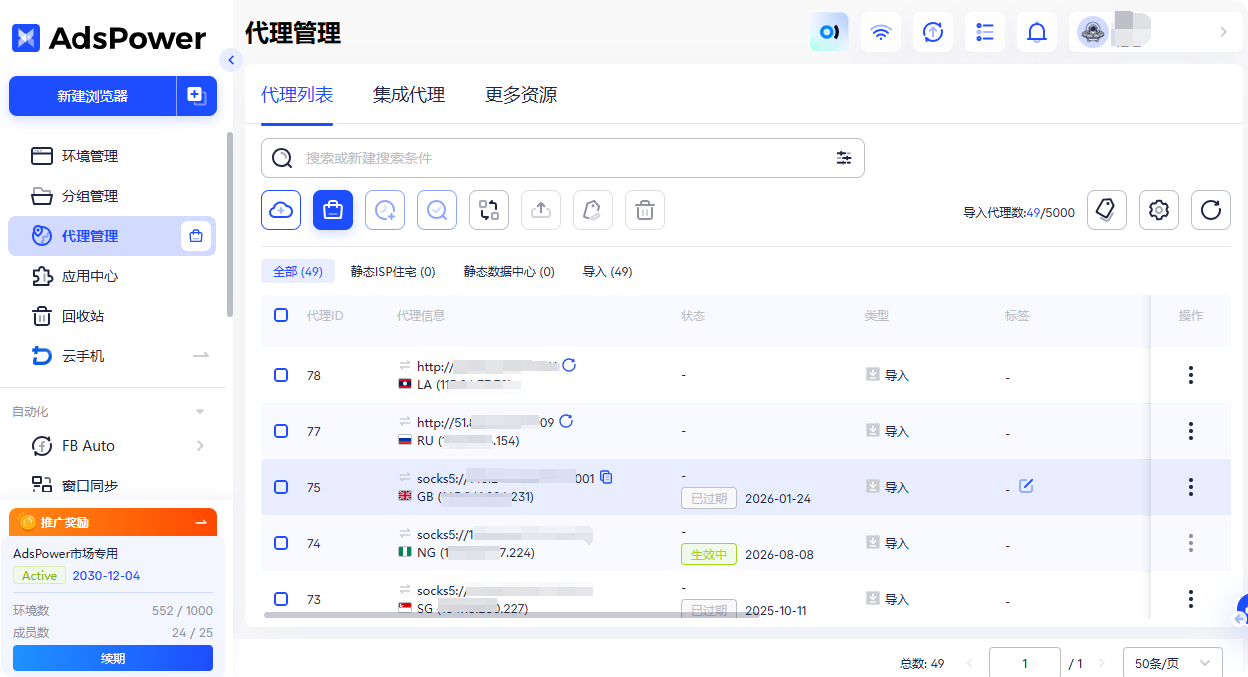Open the gear settings icon button
The width and height of the screenshot is (1248, 677).
point(1159,210)
